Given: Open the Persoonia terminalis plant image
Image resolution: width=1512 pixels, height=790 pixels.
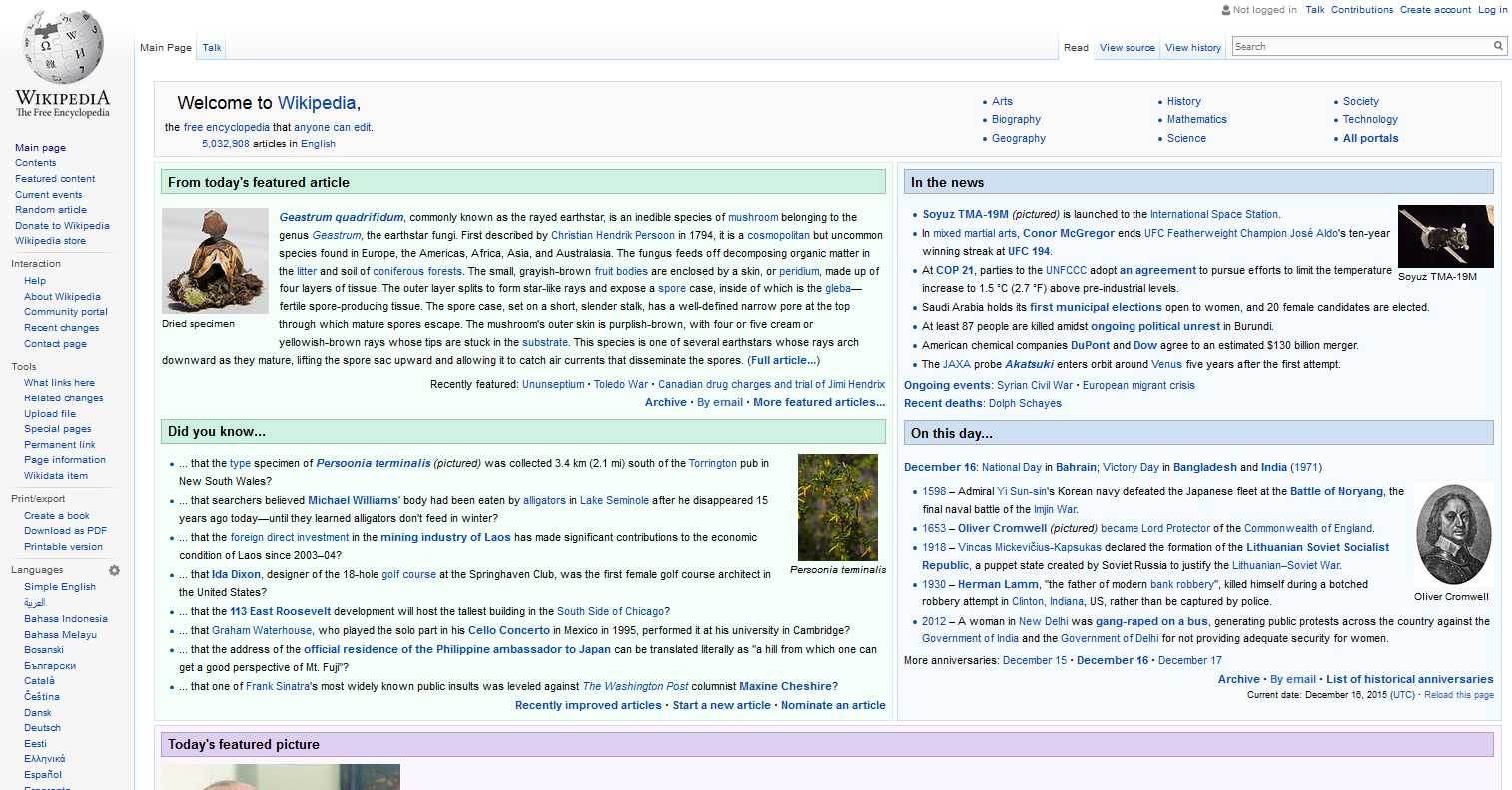Looking at the screenshot, I should click(x=838, y=507).
